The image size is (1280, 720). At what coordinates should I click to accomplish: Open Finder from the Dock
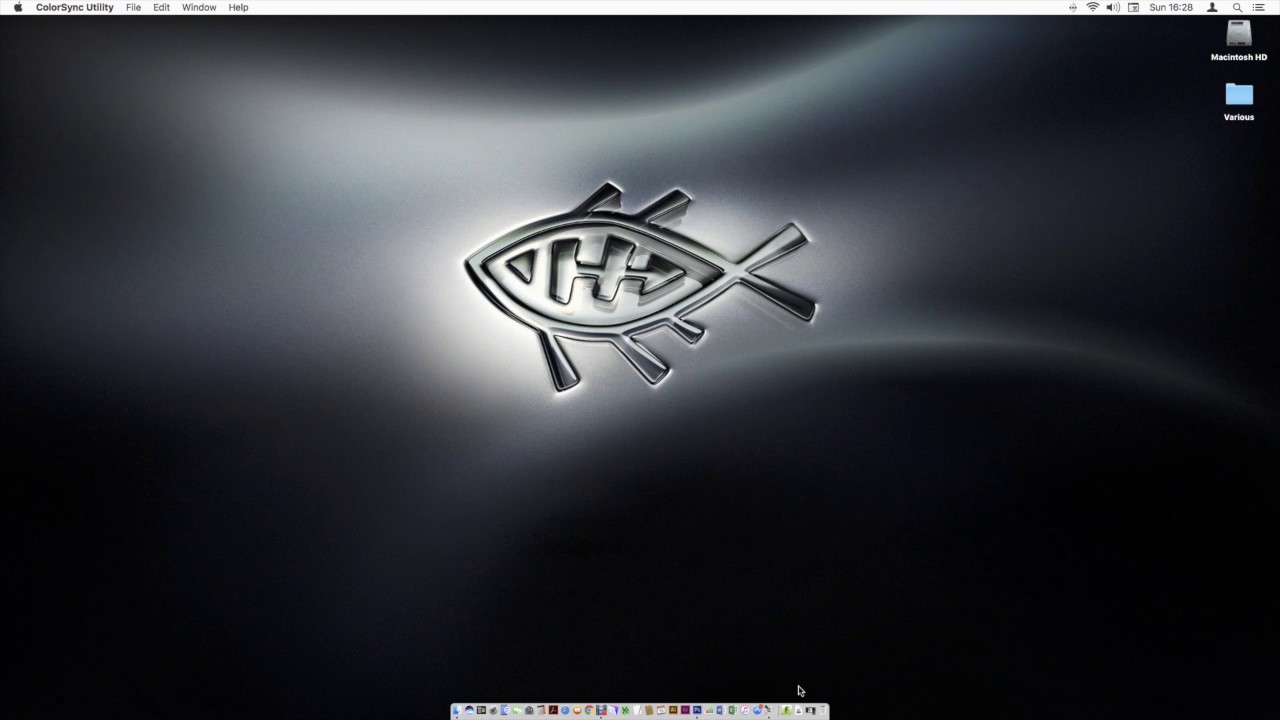[x=457, y=710]
